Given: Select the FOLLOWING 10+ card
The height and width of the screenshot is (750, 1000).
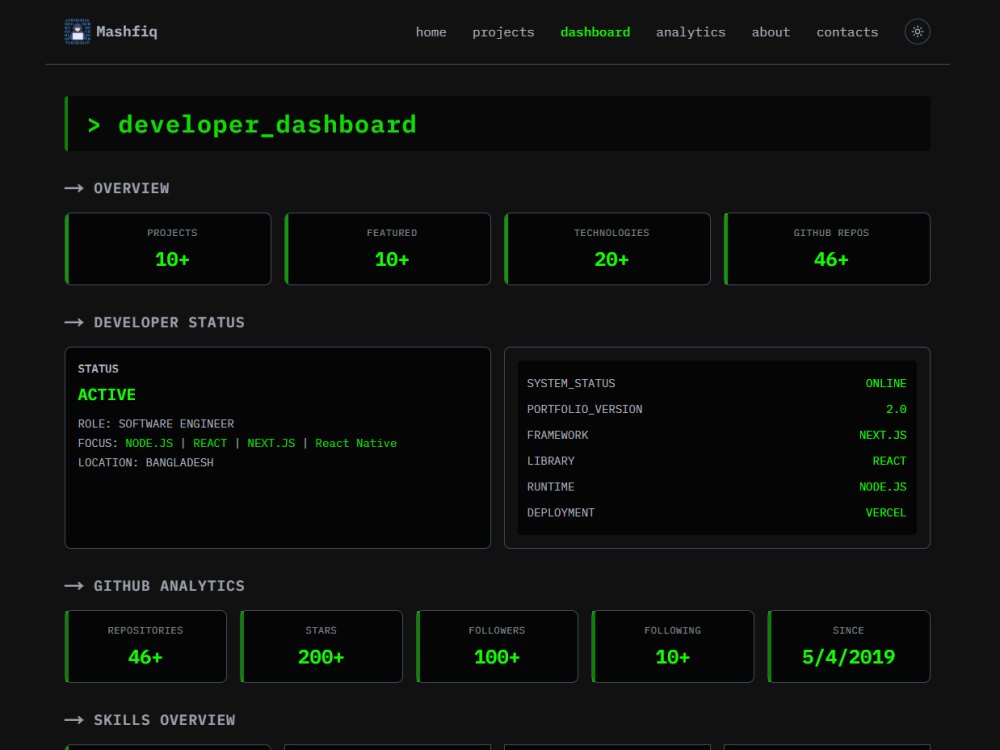Looking at the screenshot, I should point(673,647).
